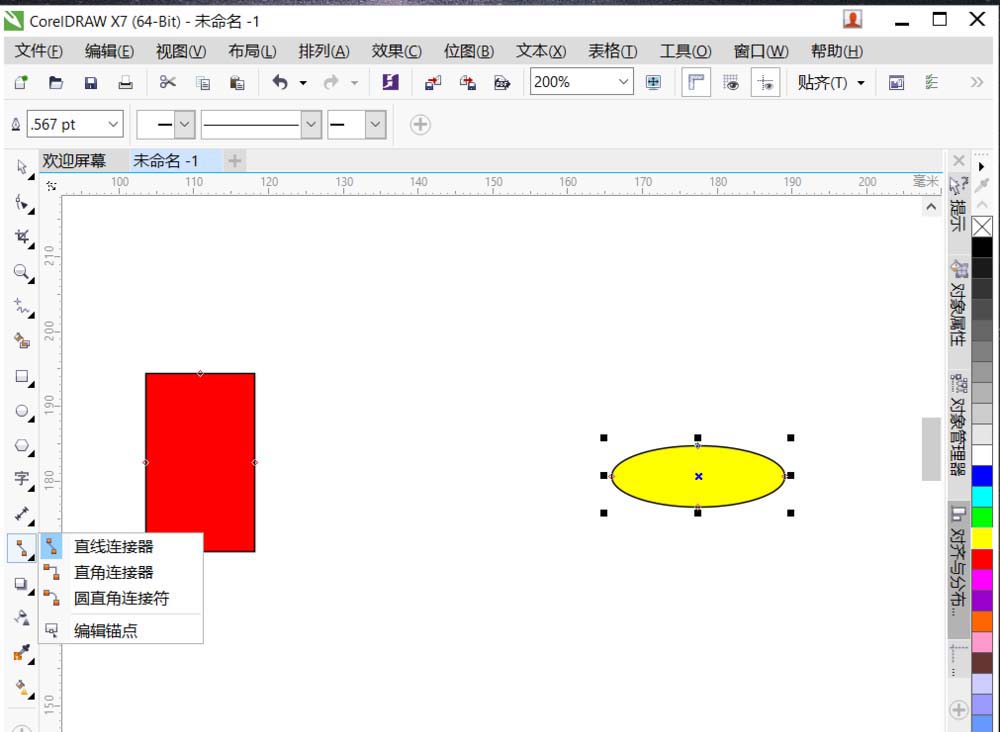Pick the red color swatch
This screenshot has width=1000, height=732.
click(982, 559)
